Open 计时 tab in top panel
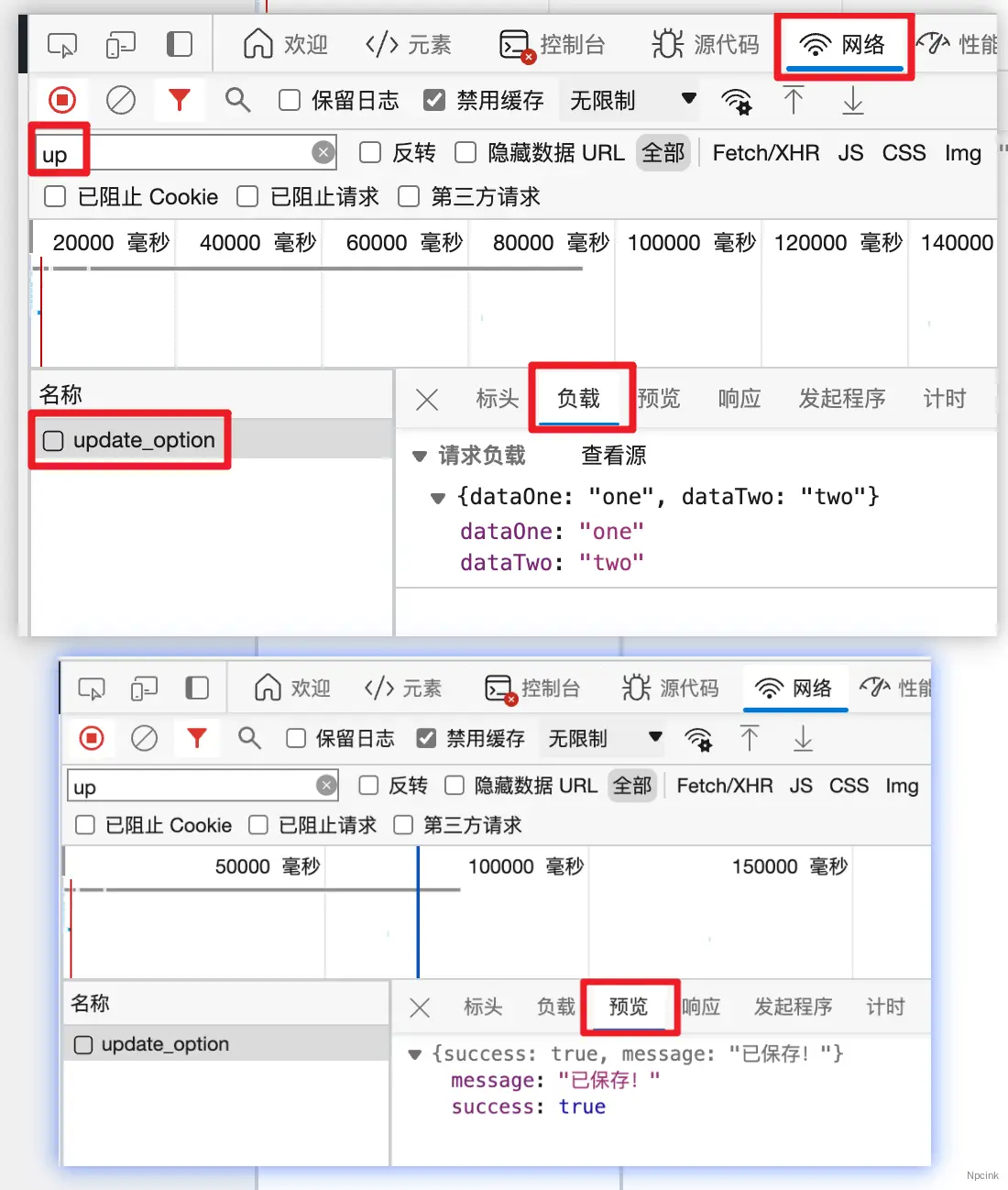The image size is (1008, 1190). [945, 398]
